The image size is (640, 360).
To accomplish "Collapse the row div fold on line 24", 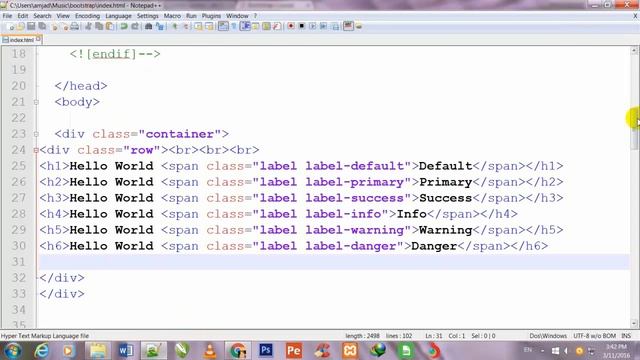I will tap(36, 150).
